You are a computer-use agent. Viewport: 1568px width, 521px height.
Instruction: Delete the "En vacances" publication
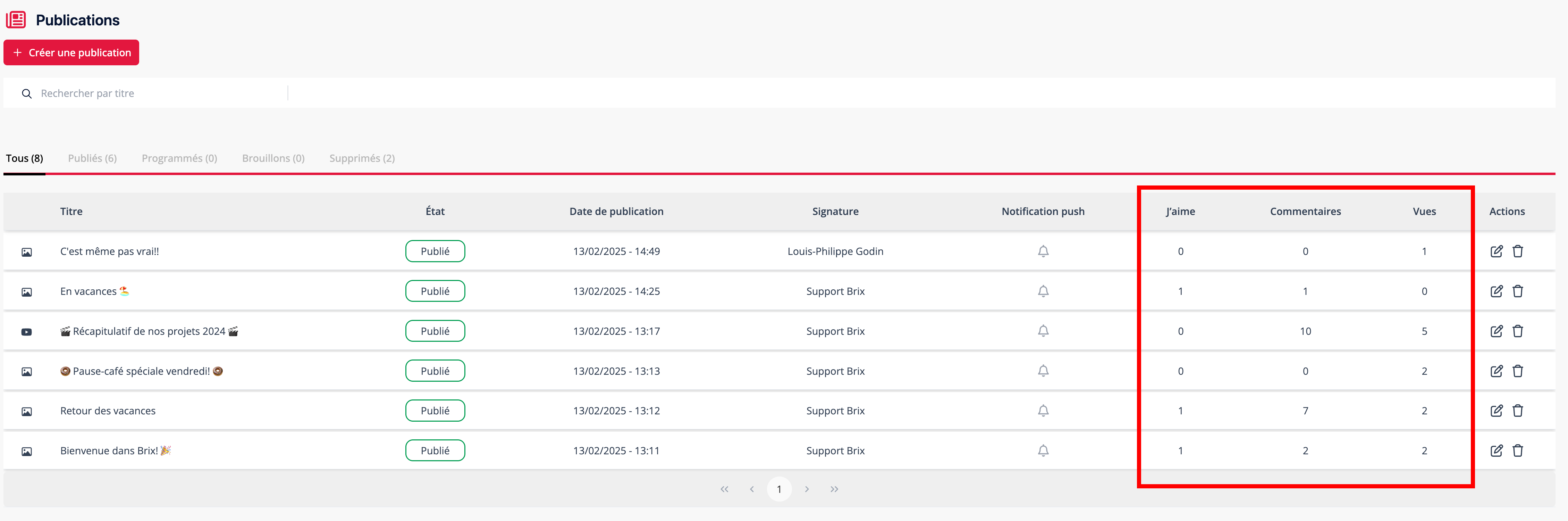point(1517,291)
